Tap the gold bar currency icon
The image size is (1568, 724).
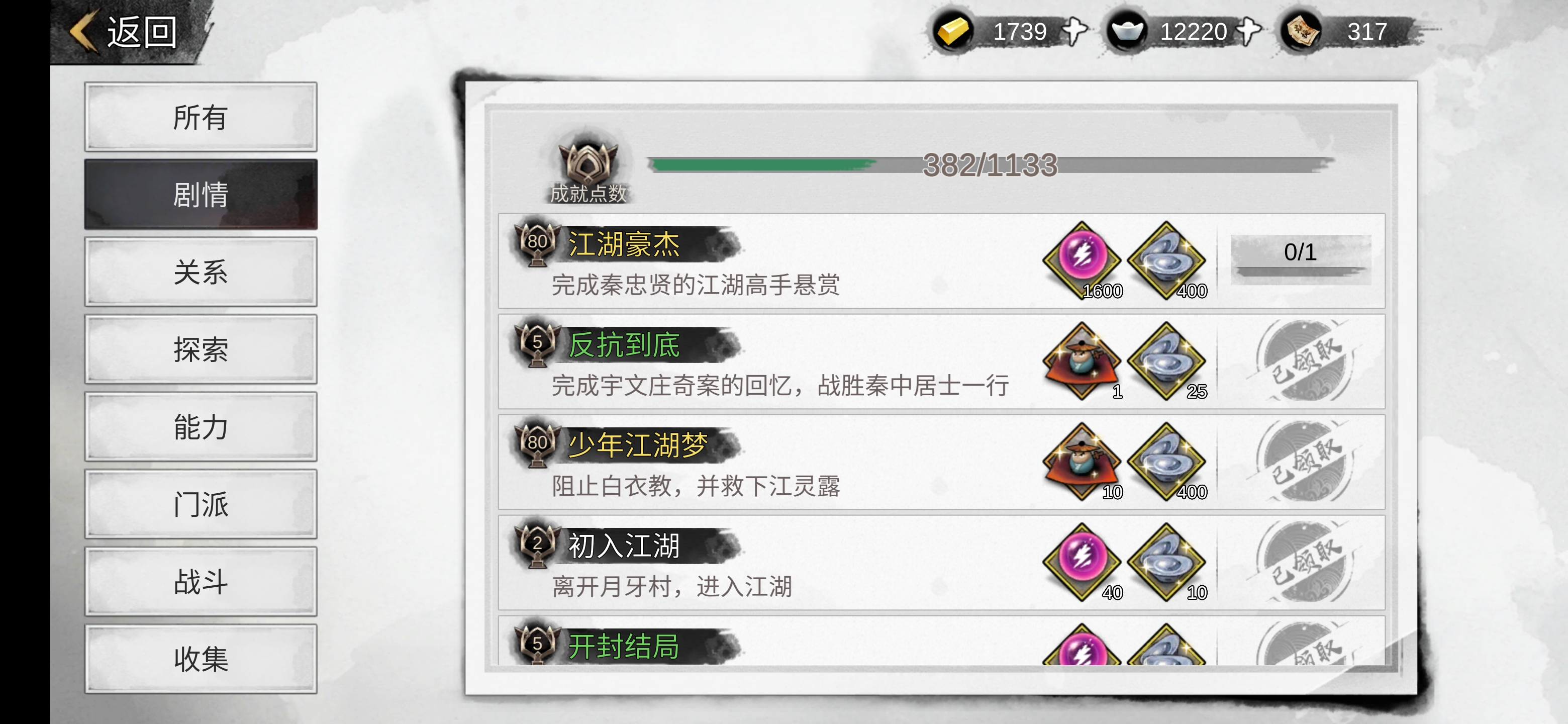point(953,31)
